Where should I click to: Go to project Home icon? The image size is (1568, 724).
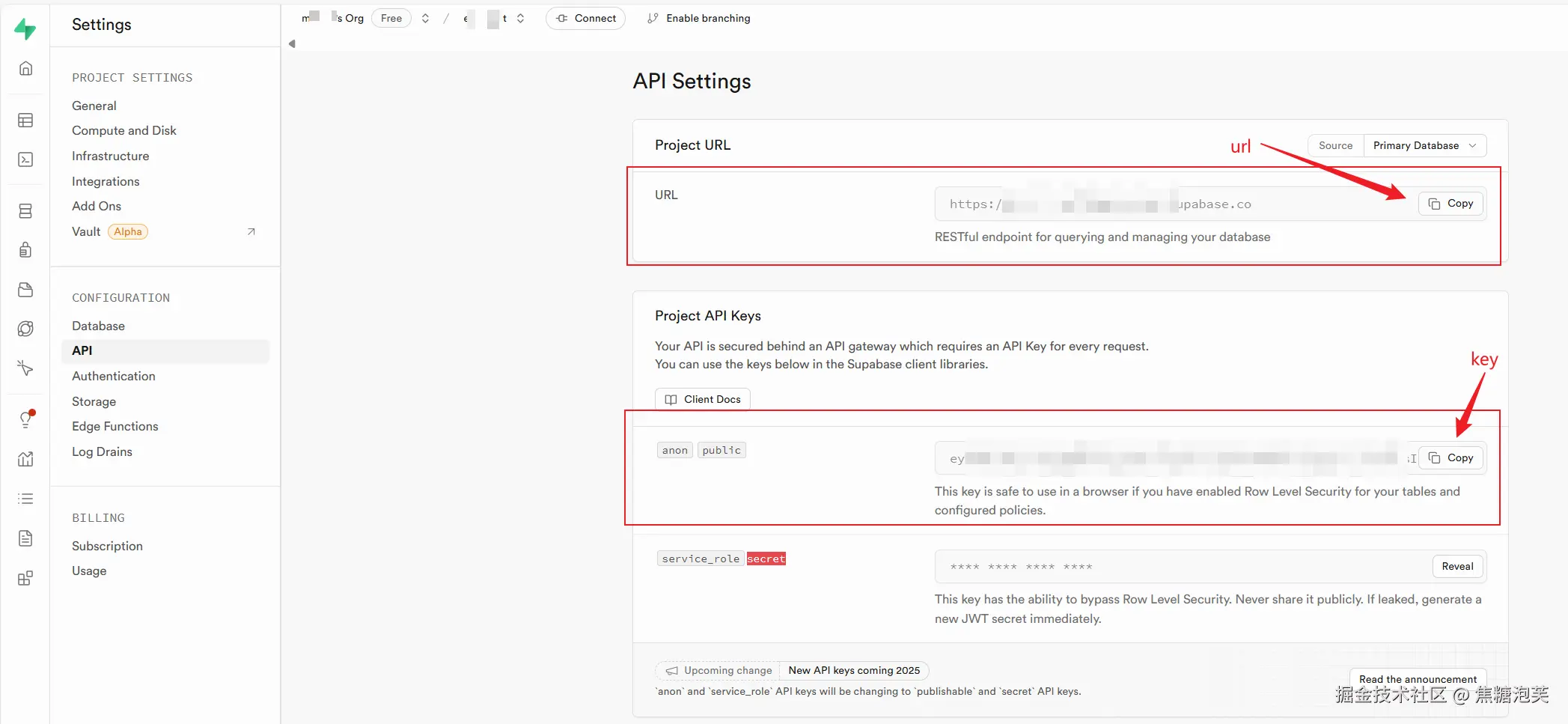[25, 69]
